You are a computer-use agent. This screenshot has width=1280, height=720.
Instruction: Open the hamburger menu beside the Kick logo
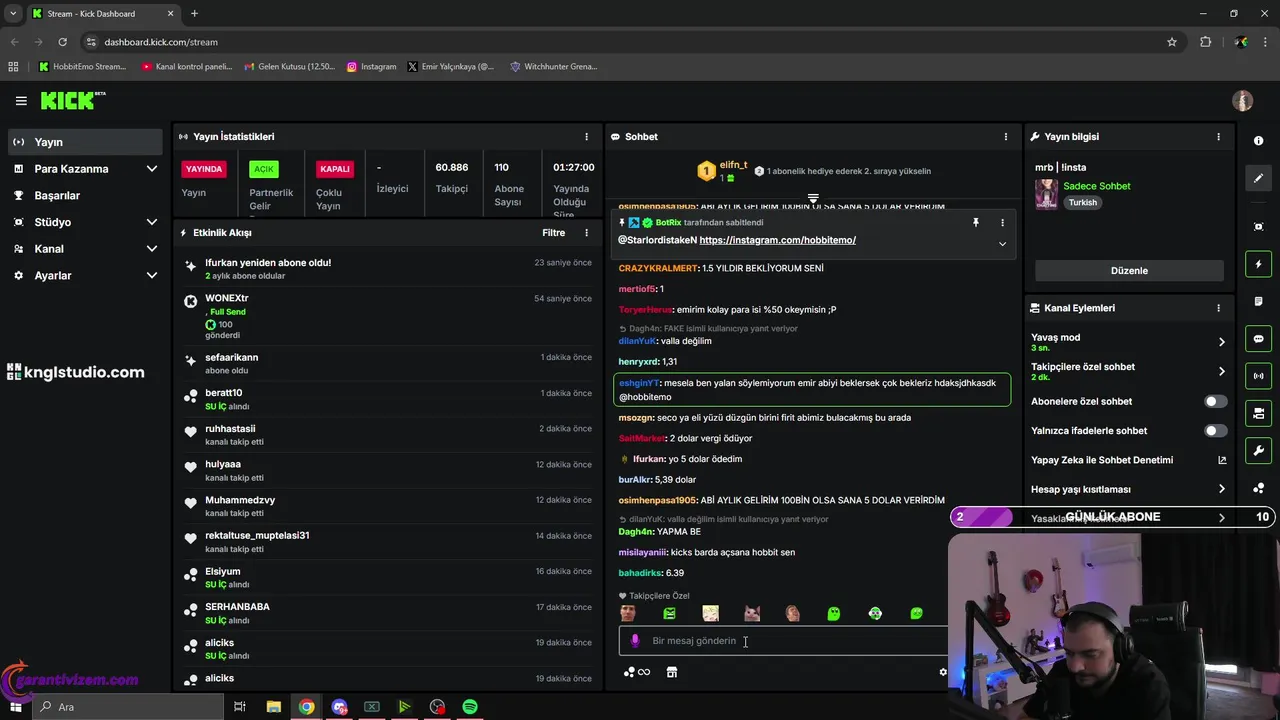[x=21, y=101]
